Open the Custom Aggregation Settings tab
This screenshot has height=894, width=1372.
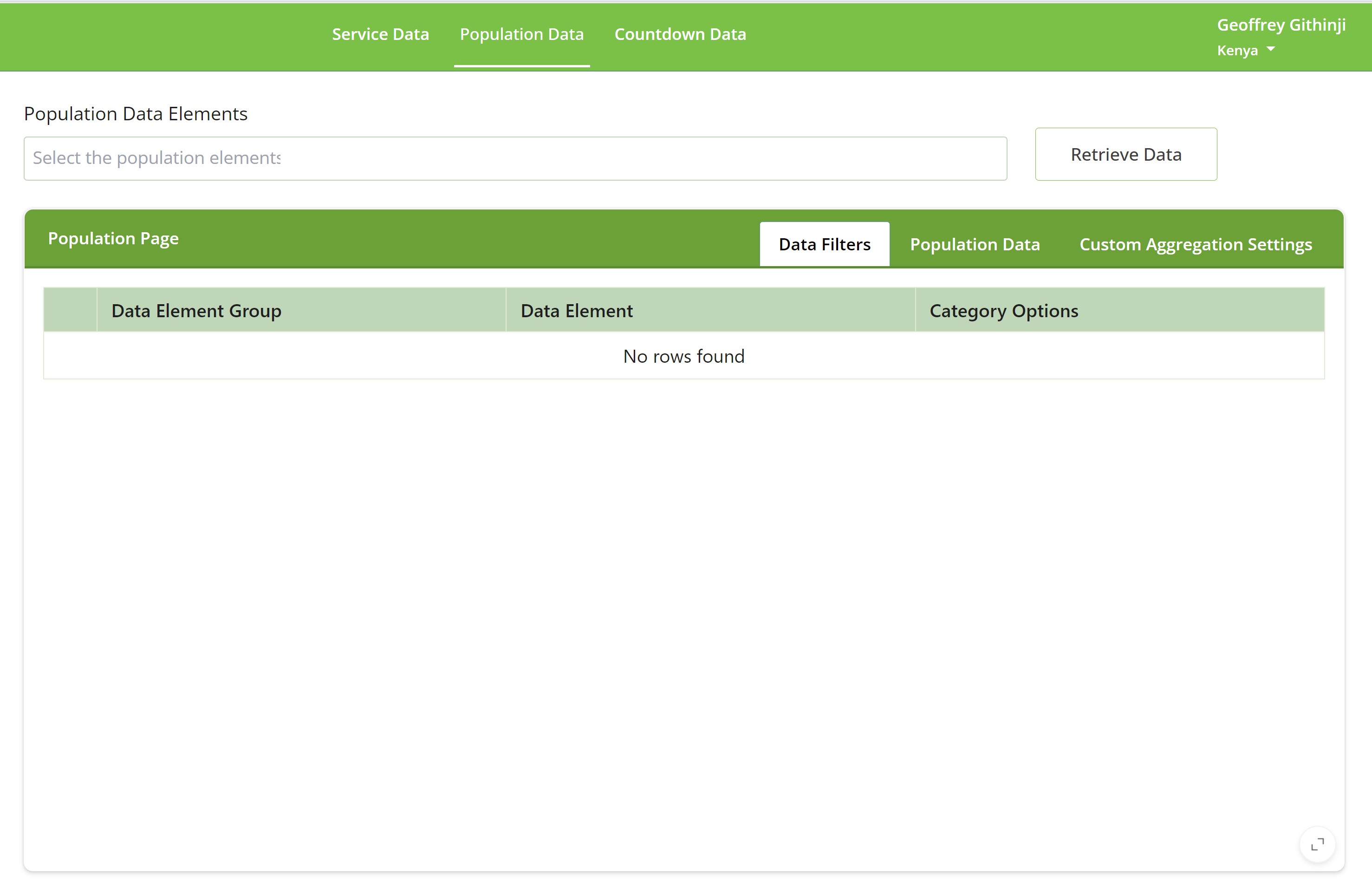pyautogui.click(x=1196, y=244)
